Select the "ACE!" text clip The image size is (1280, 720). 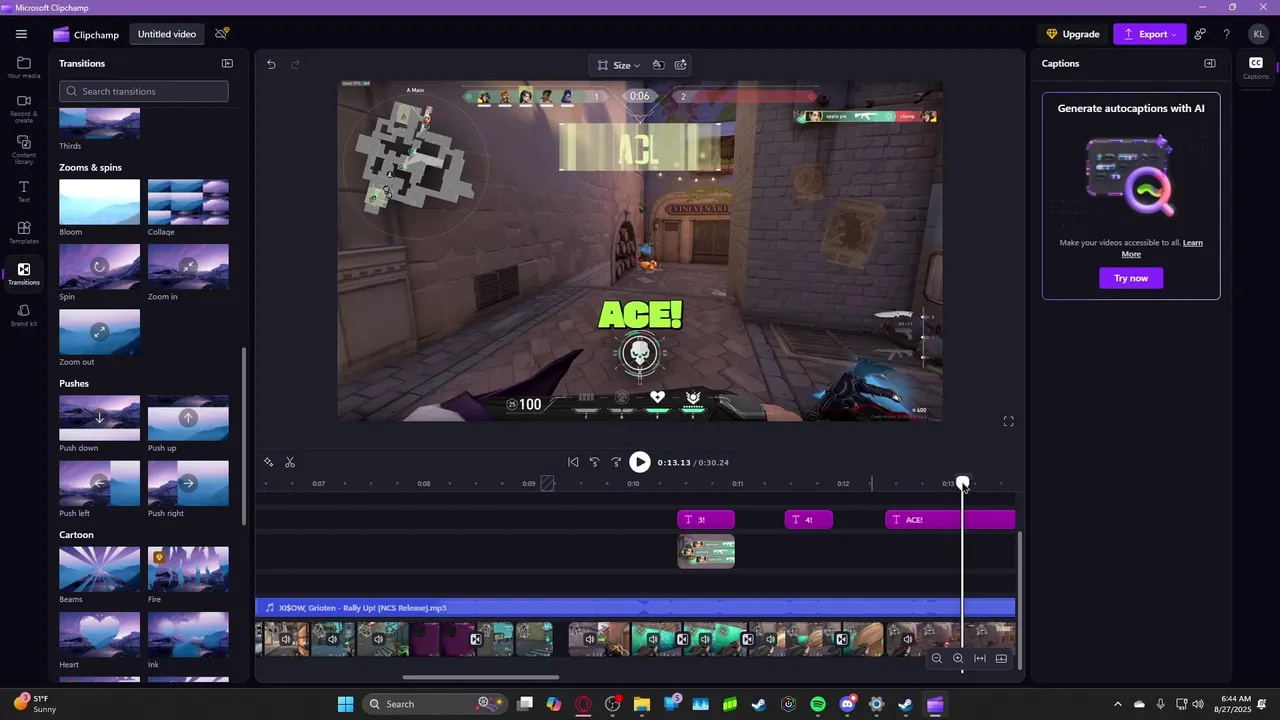(x=950, y=520)
